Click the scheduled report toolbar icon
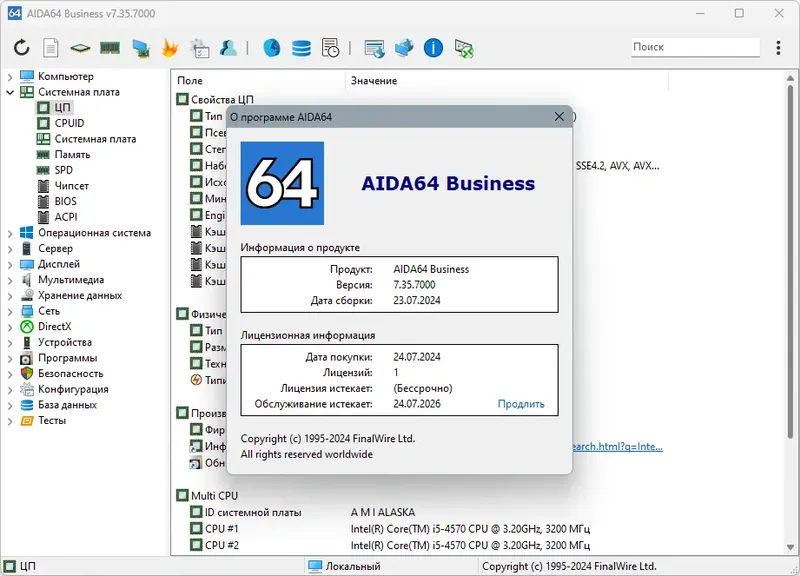 (329, 47)
